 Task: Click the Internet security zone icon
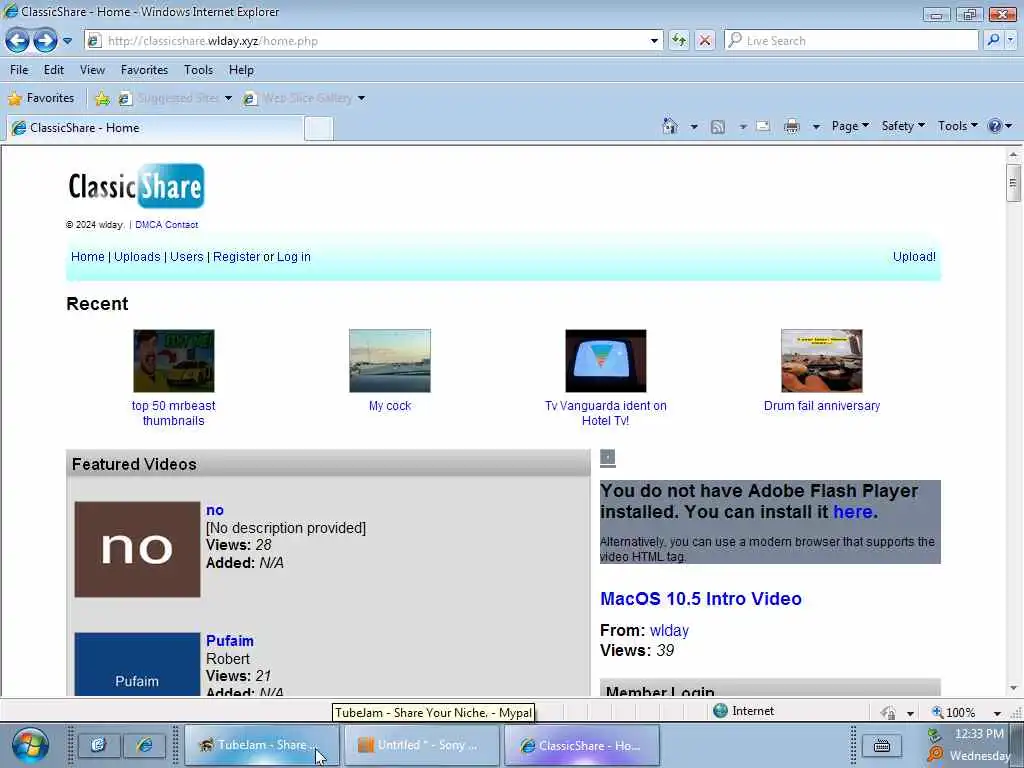tap(720, 711)
